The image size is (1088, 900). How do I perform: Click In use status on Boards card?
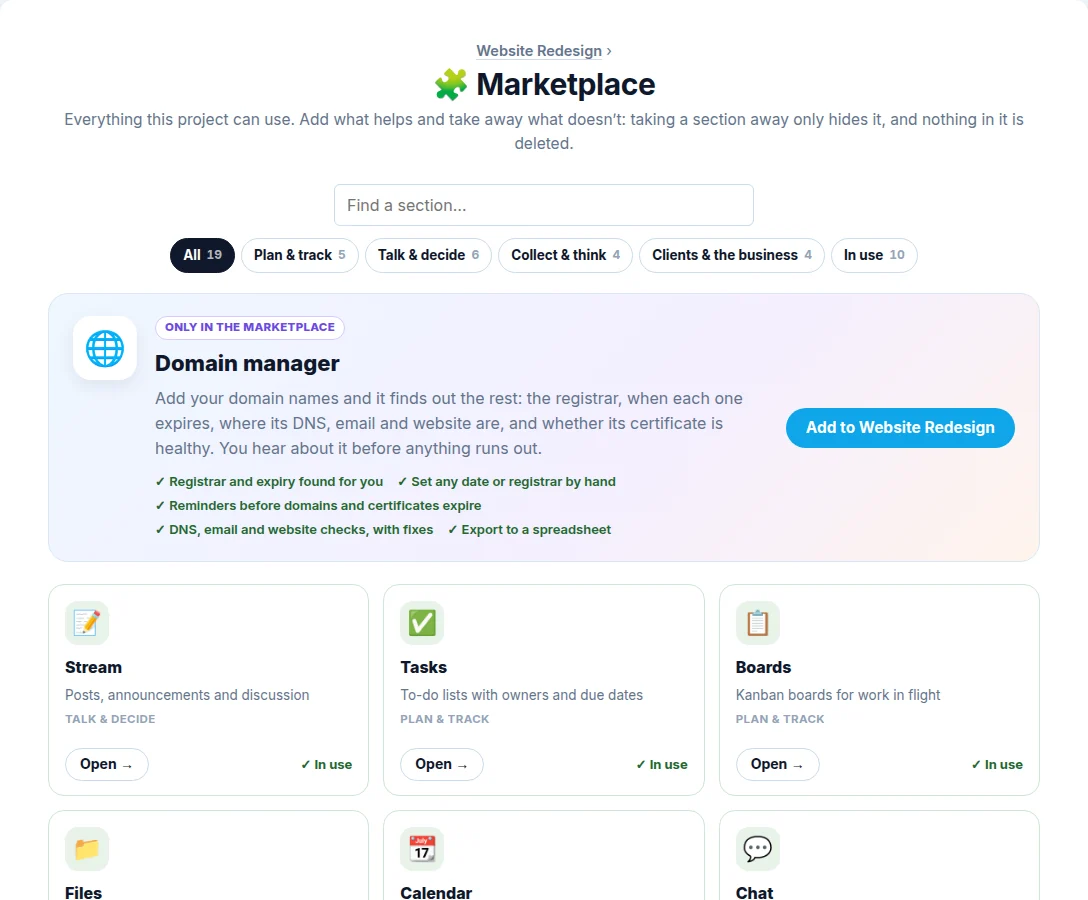point(997,765)
